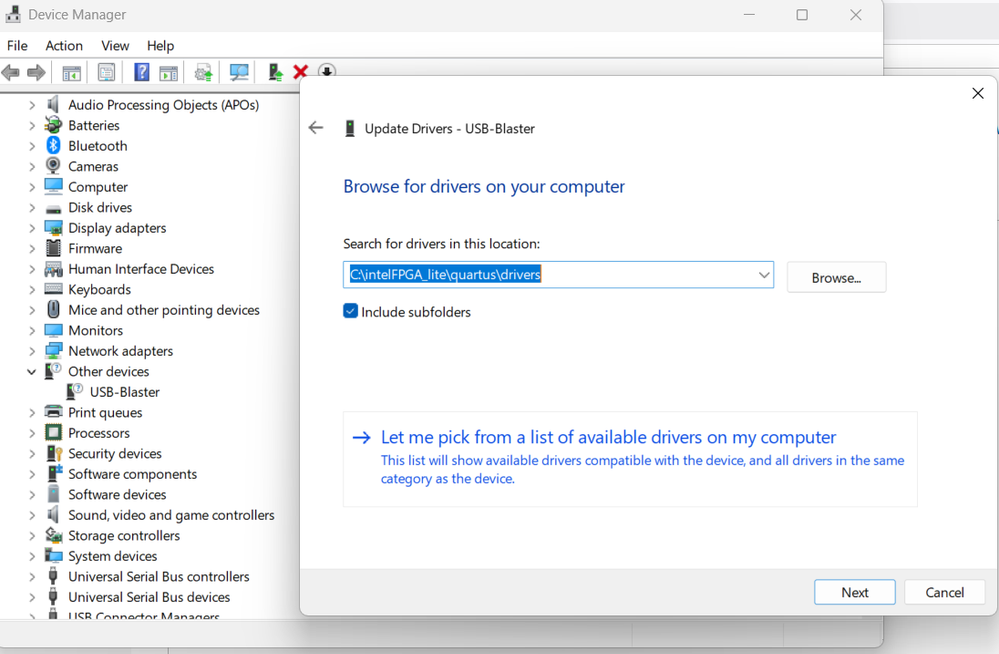Screen dimensions: 999x654
Task: Open the Action menu
Action: pos(64,45)
